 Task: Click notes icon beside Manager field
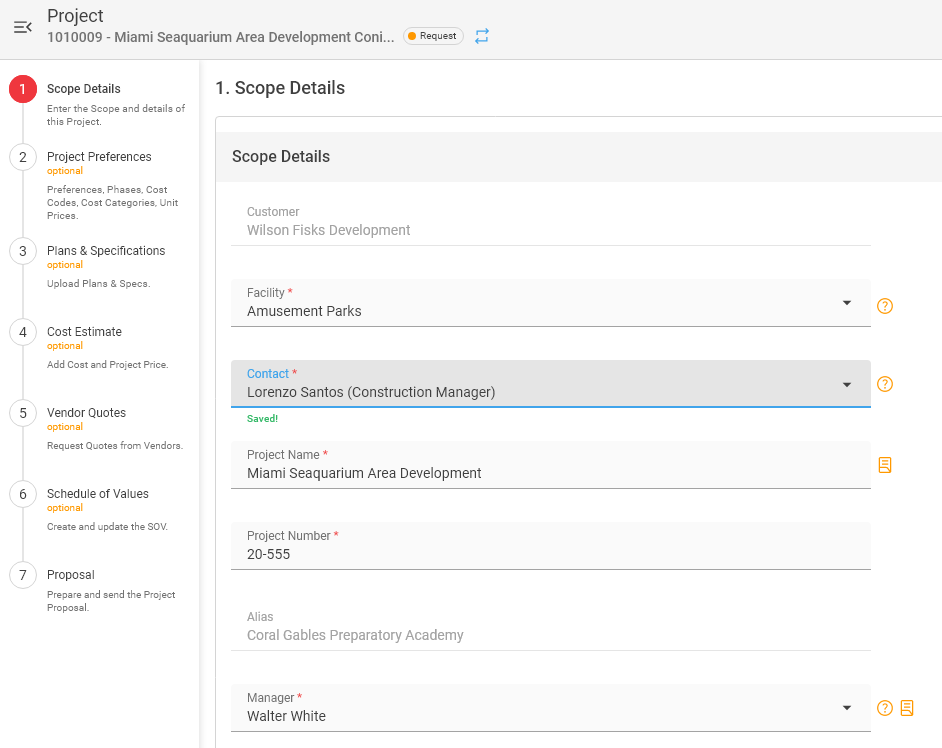click(x=907, y=708)
